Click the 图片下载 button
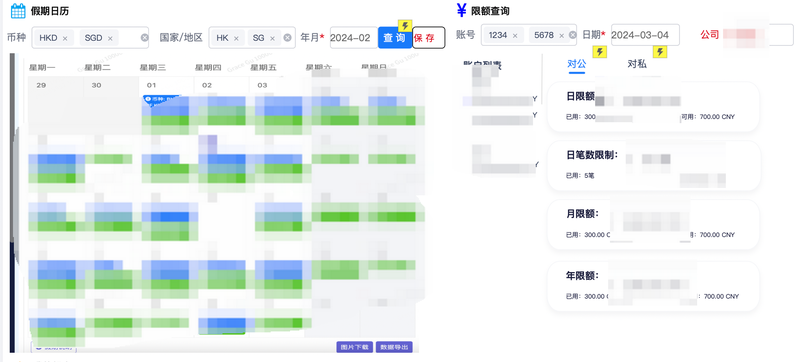The width and height of the screenshot is (800, 362). (x=355, y=347)
